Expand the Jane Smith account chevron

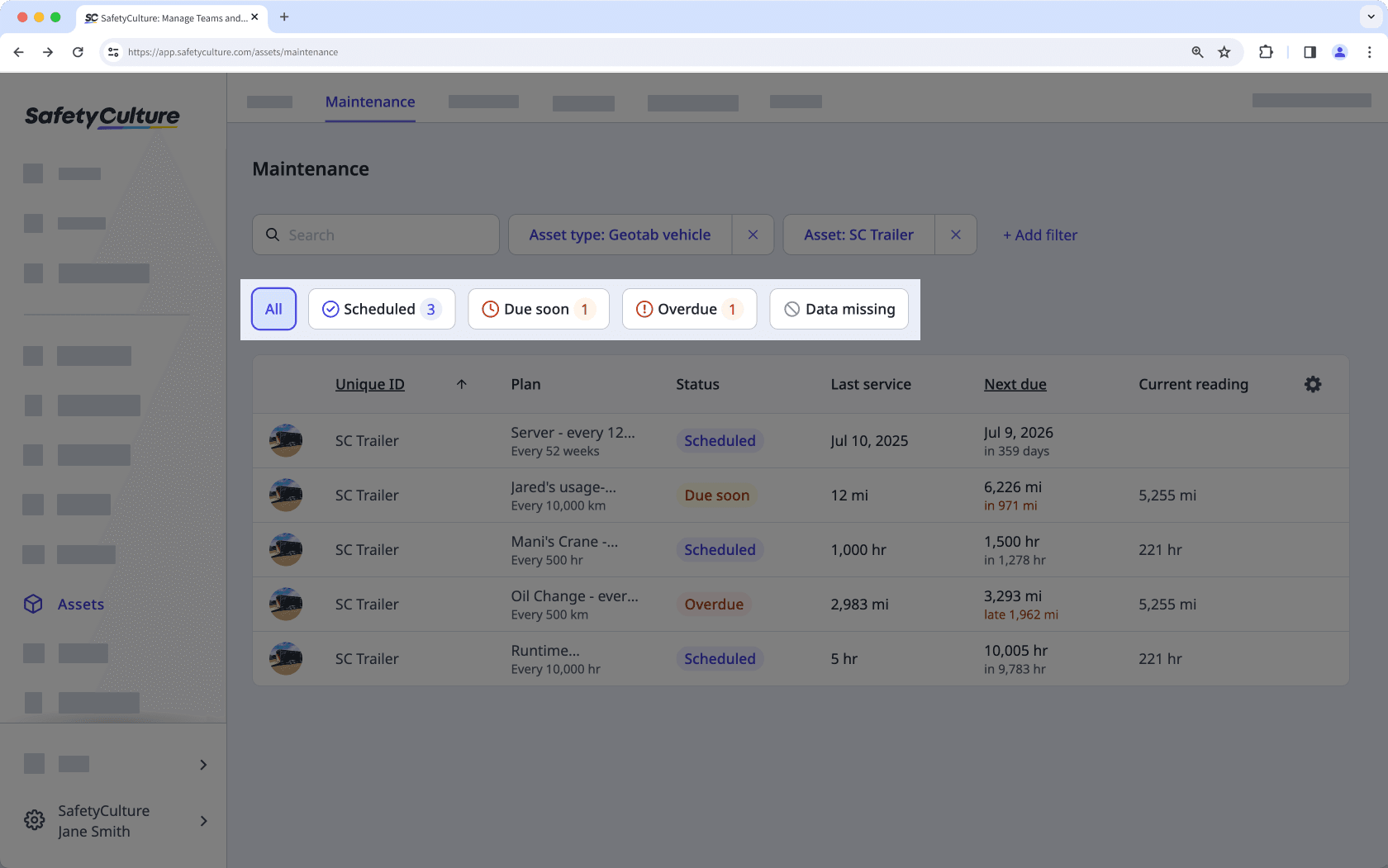pyautogui.click(x=203, y=821)
